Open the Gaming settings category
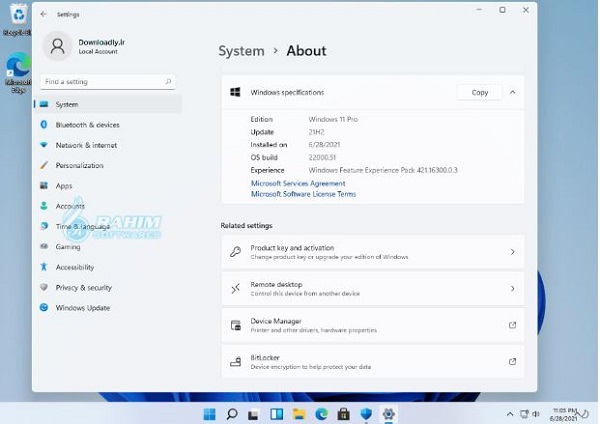 [68, 247]
